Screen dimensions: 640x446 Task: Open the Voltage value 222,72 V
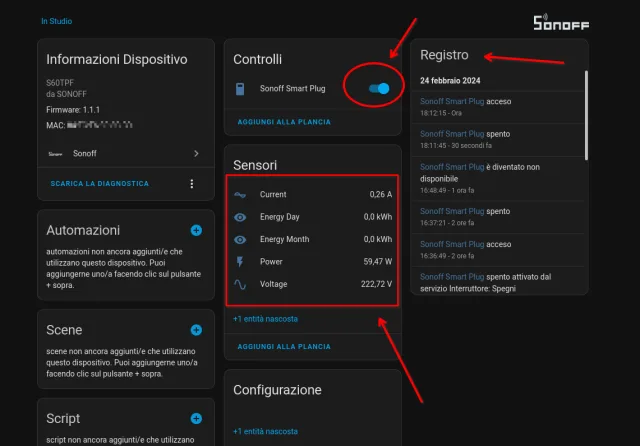click(376, 284)
